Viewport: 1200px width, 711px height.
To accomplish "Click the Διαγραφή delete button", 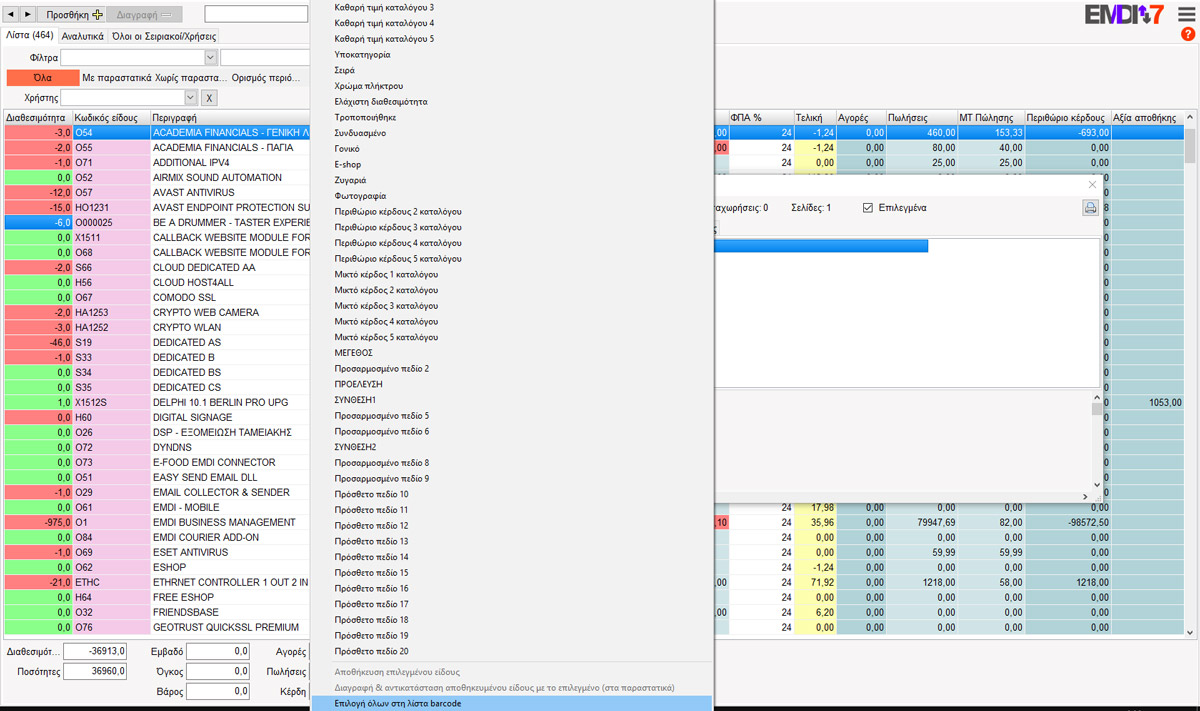I will pos(144,15).
